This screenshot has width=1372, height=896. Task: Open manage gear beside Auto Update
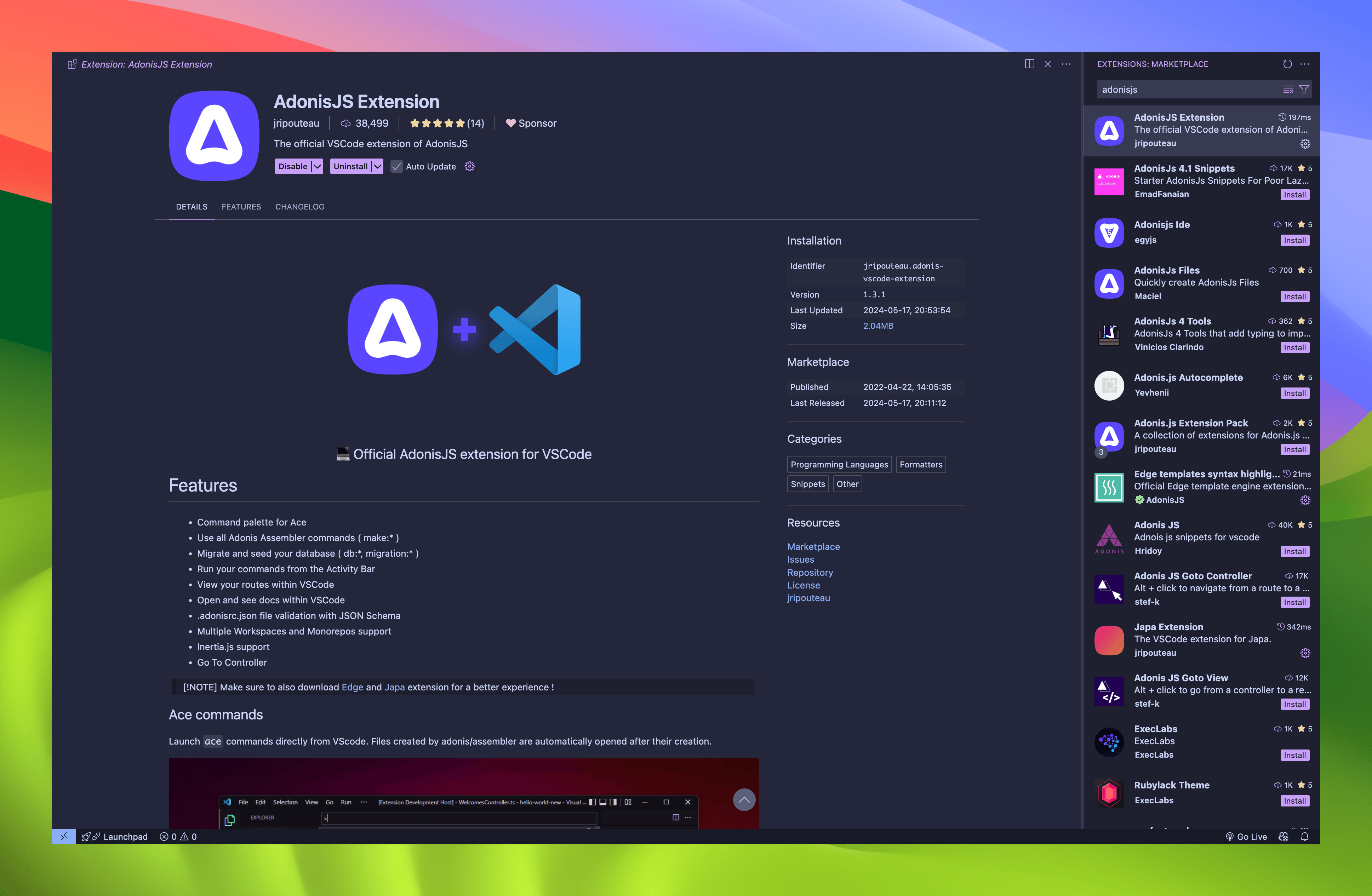[x=470, y=167]
